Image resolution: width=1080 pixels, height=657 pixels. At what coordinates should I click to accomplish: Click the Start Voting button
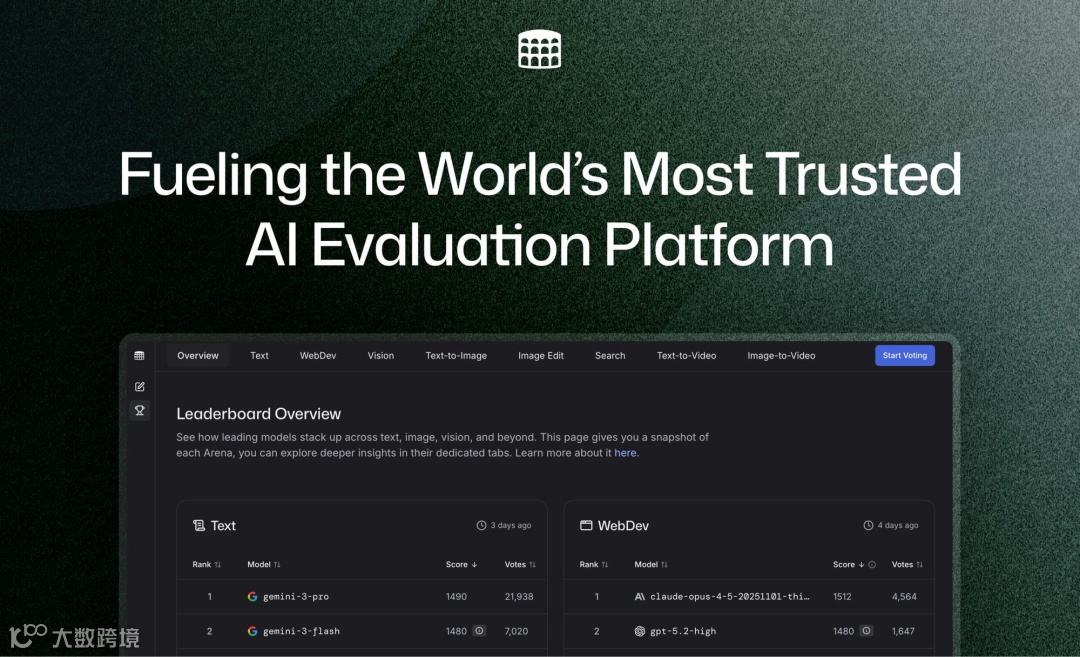coord(904,355)
